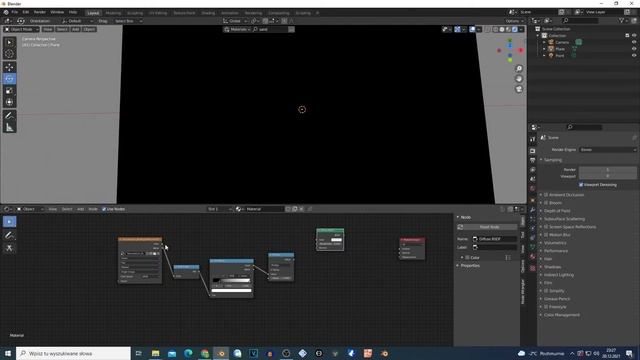Click the color ramp gradient bar in node

[231, 280]
